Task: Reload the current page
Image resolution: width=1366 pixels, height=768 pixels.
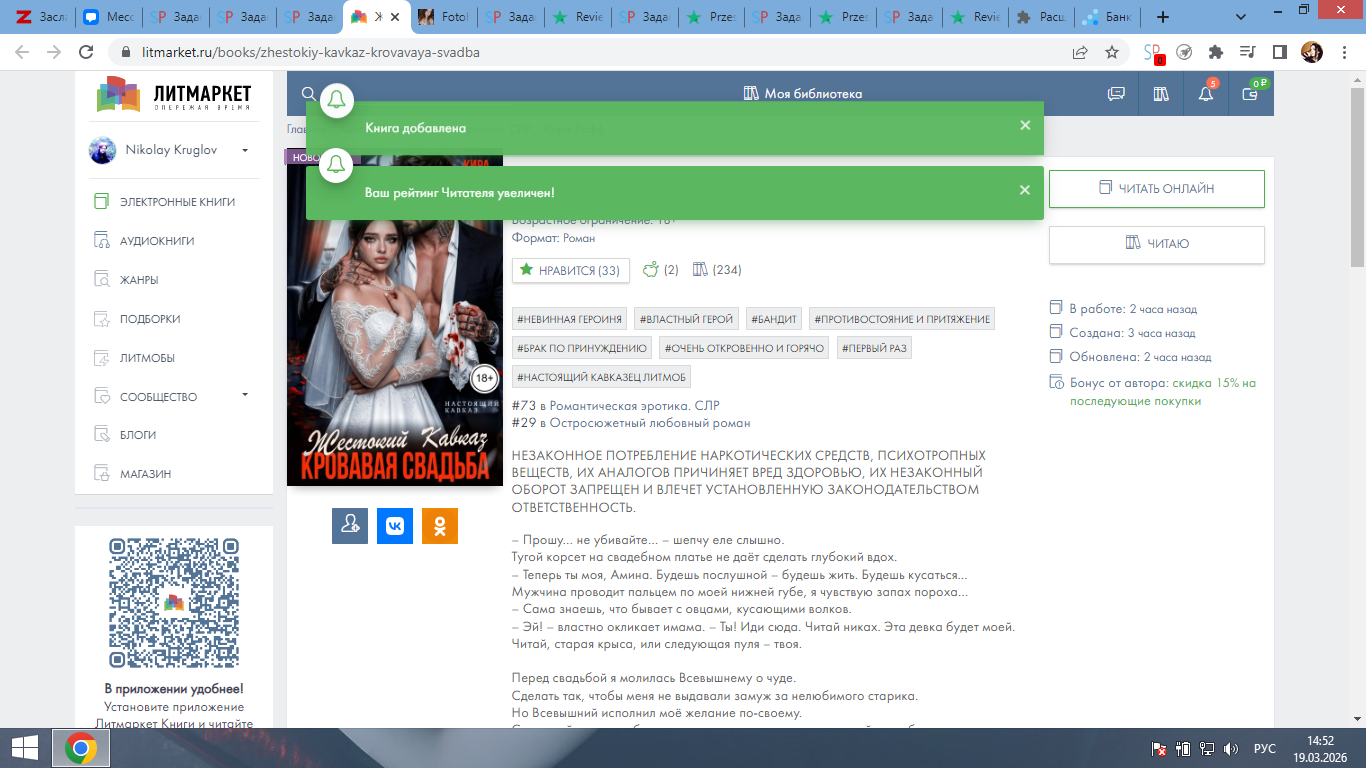Action: click(85, 52)
